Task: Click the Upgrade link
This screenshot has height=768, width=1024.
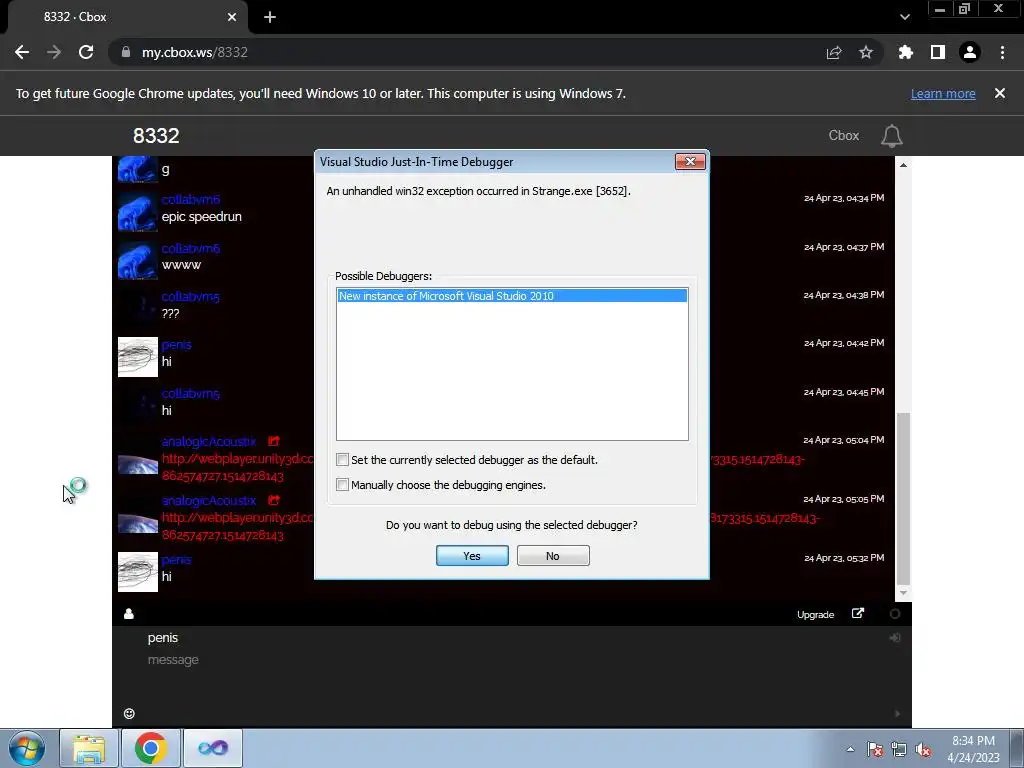Action: [816, 615]
